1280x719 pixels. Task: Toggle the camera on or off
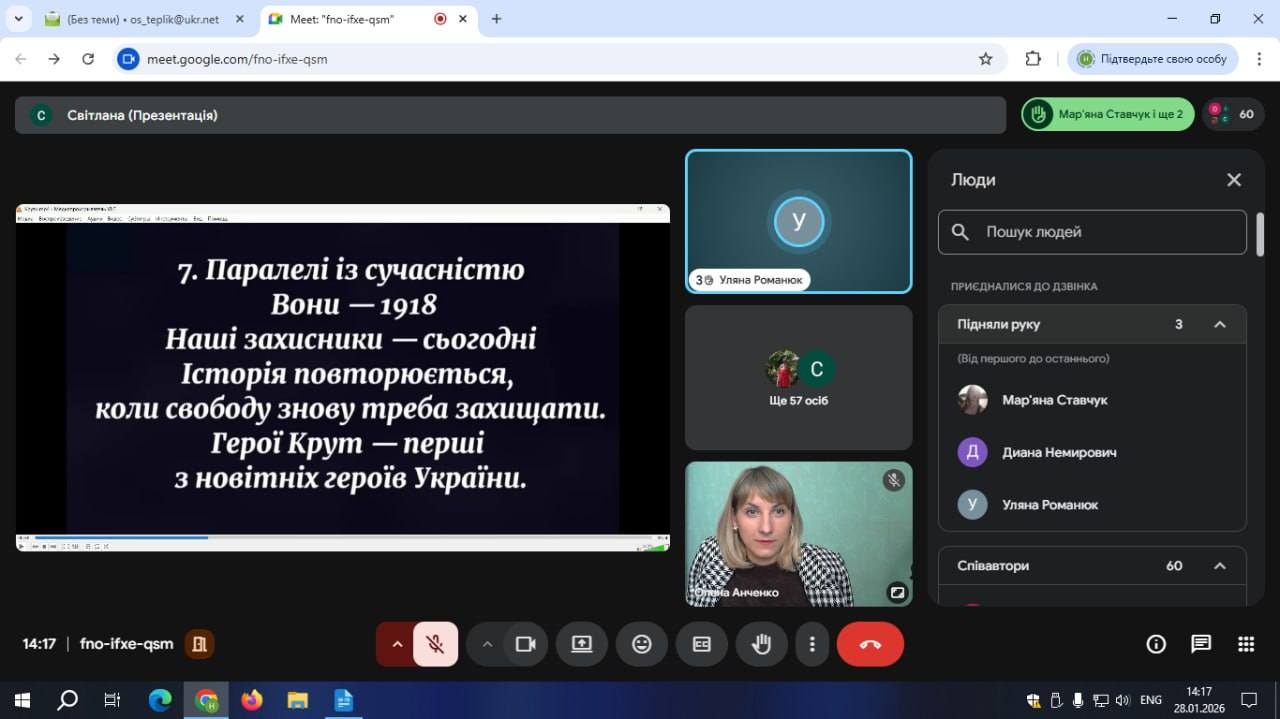point(525,644)
